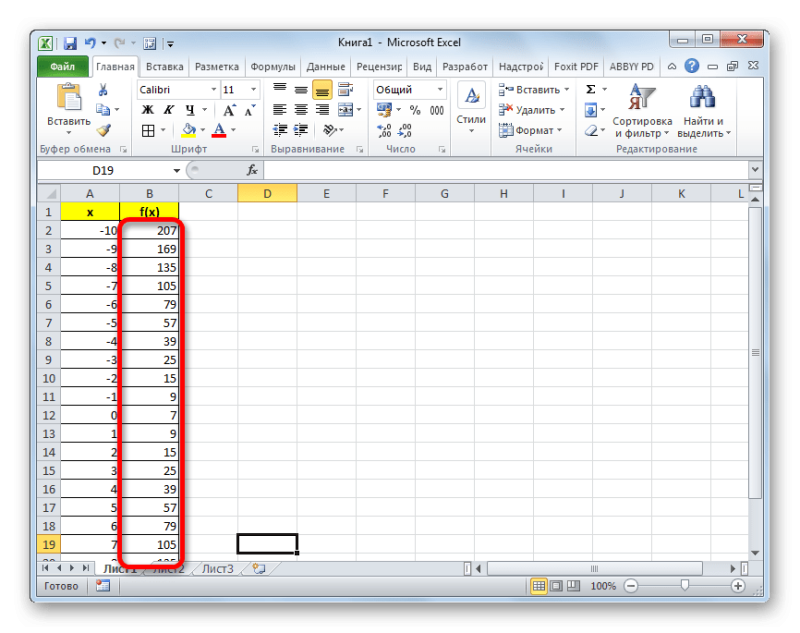The image size is (800, 633).
Task: Expand the Общий number format dropdown
Action: click(440, 90)
